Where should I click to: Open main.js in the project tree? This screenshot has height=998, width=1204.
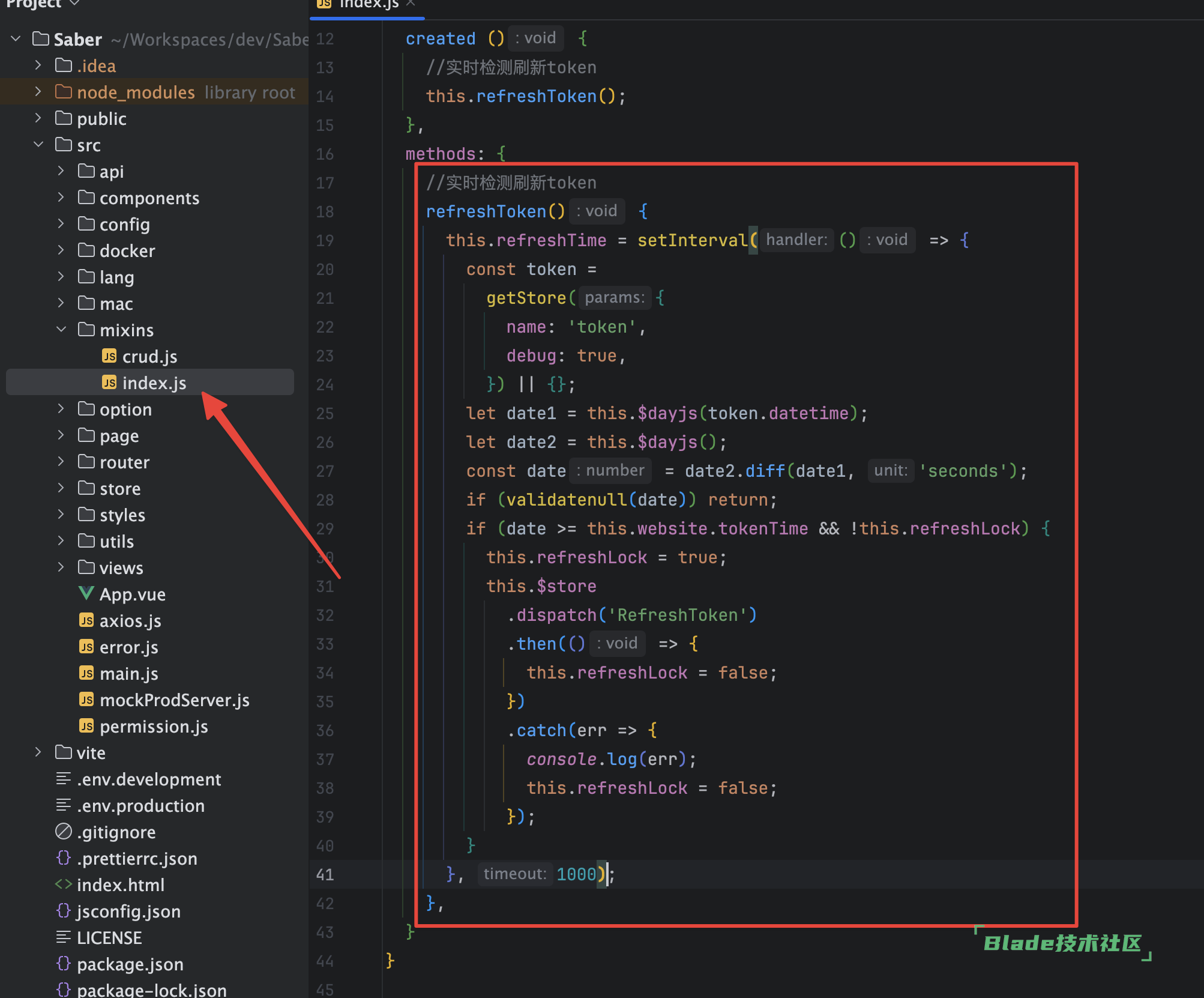click(129, 673)
